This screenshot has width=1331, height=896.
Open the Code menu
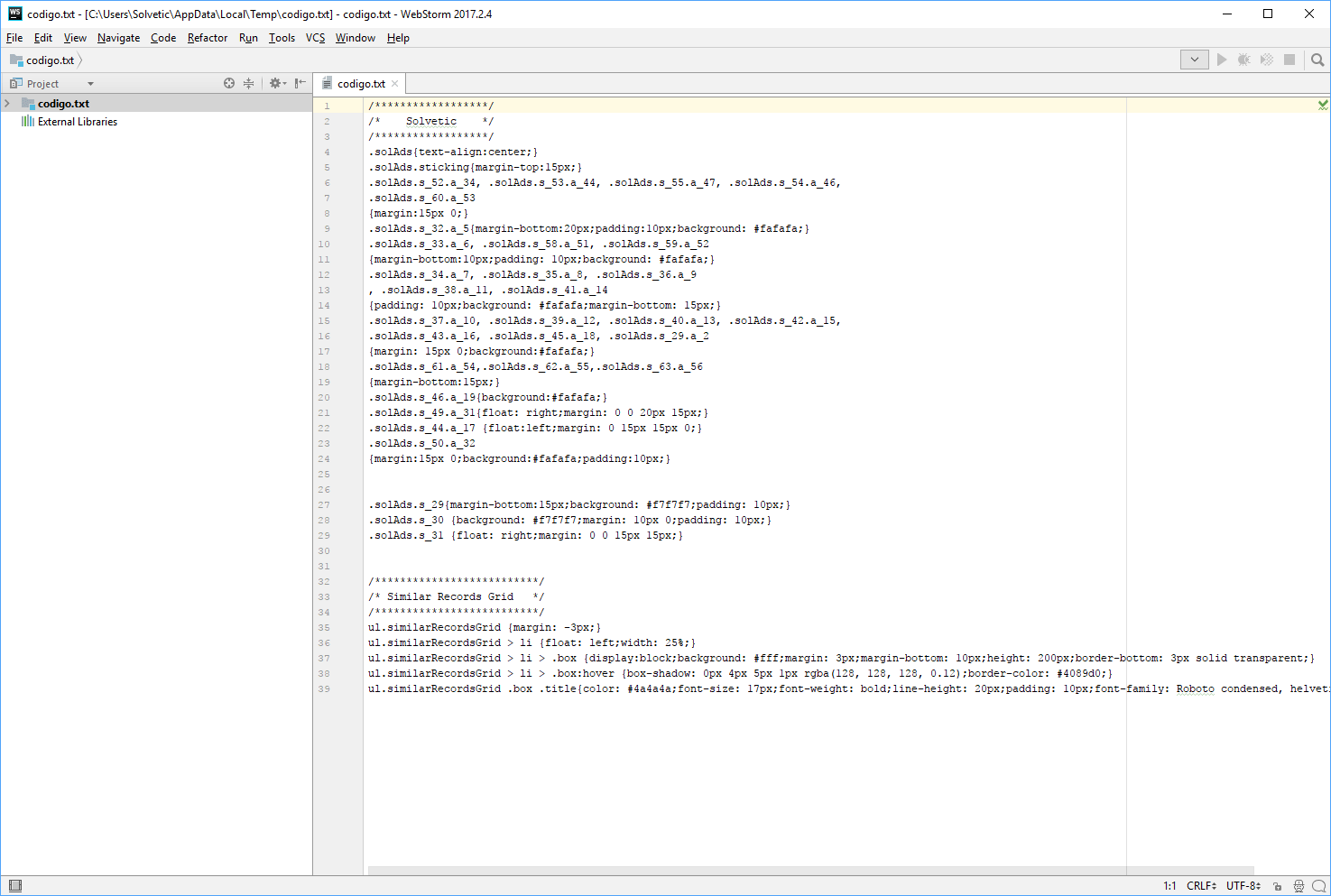click(x=163, y=38)
